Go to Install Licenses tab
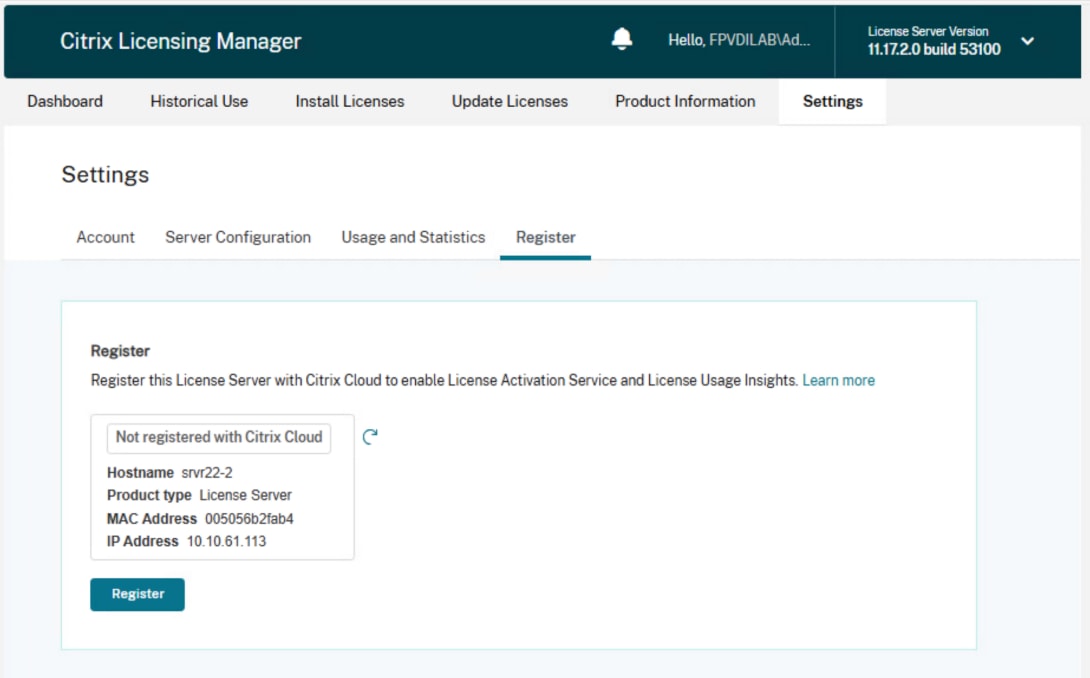 350,102
